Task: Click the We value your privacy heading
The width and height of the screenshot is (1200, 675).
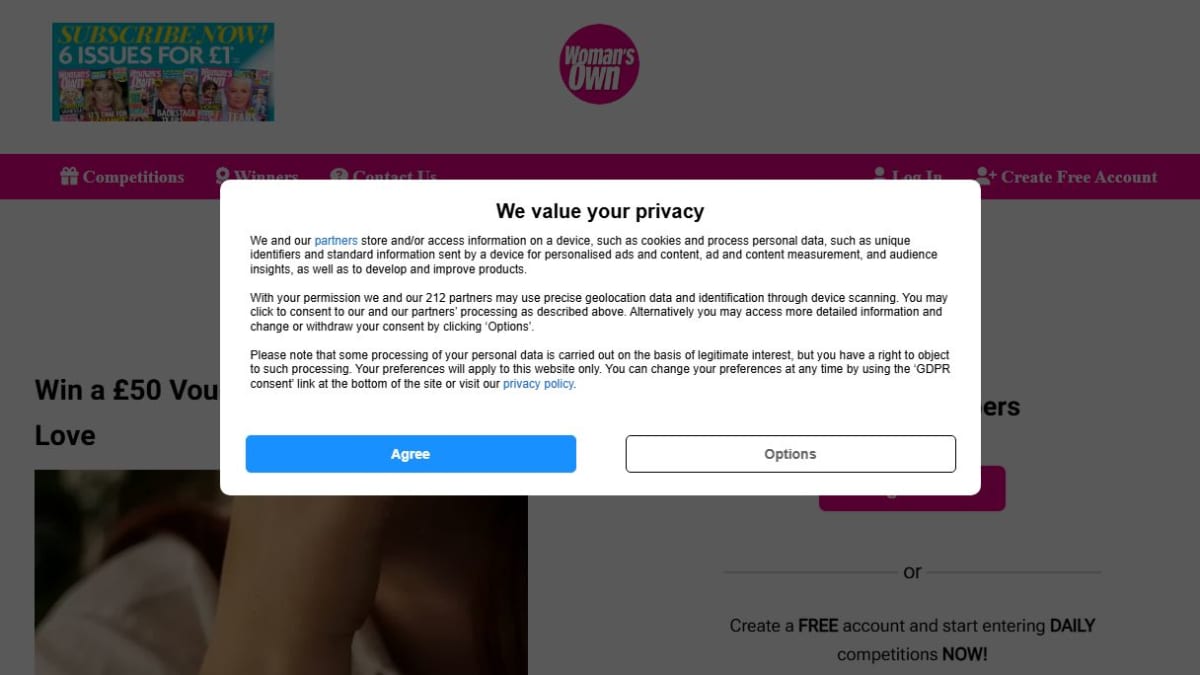Action: [x=600, y=211]
